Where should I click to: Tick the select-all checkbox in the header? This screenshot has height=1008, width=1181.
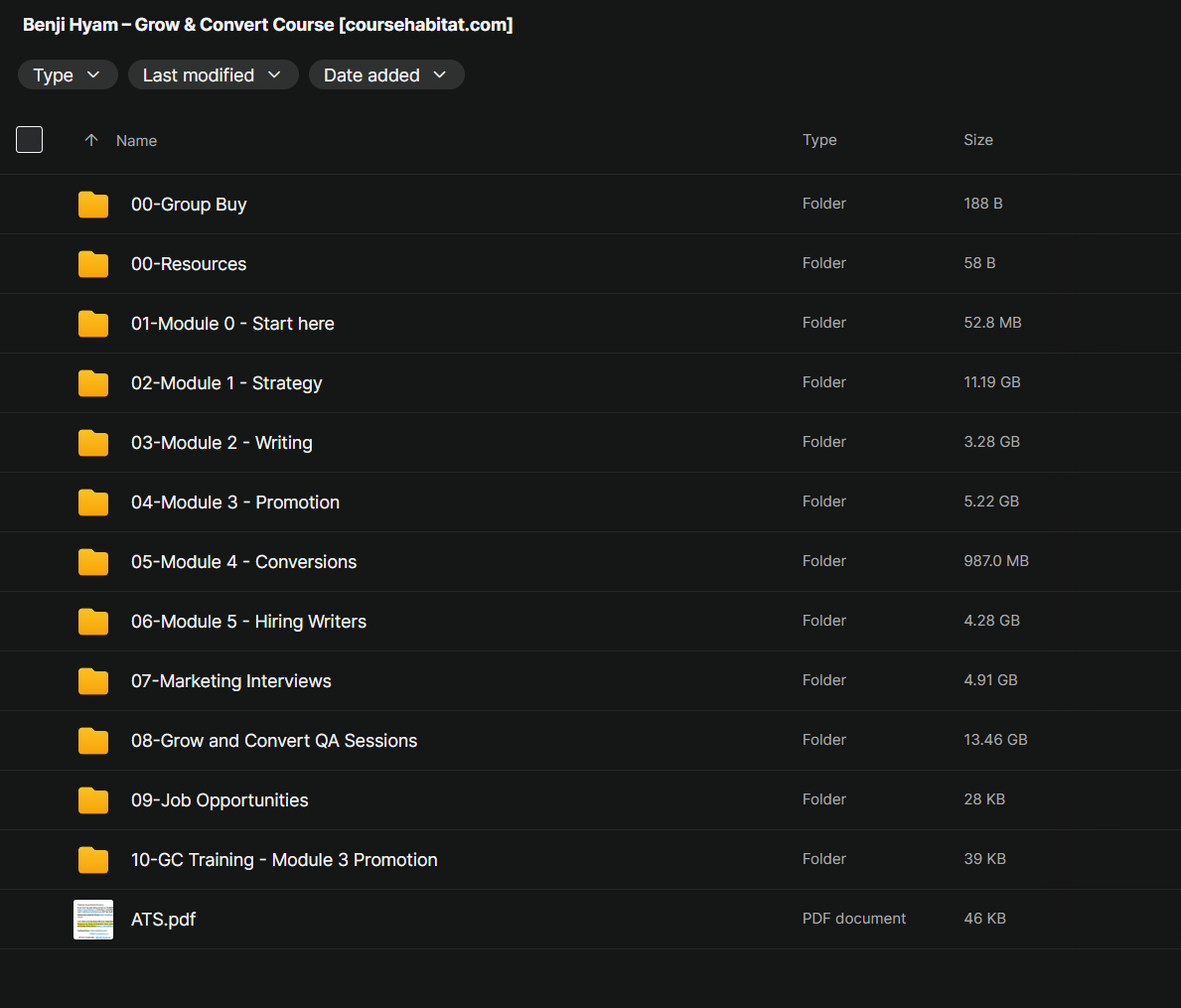[x=30, y=140]
